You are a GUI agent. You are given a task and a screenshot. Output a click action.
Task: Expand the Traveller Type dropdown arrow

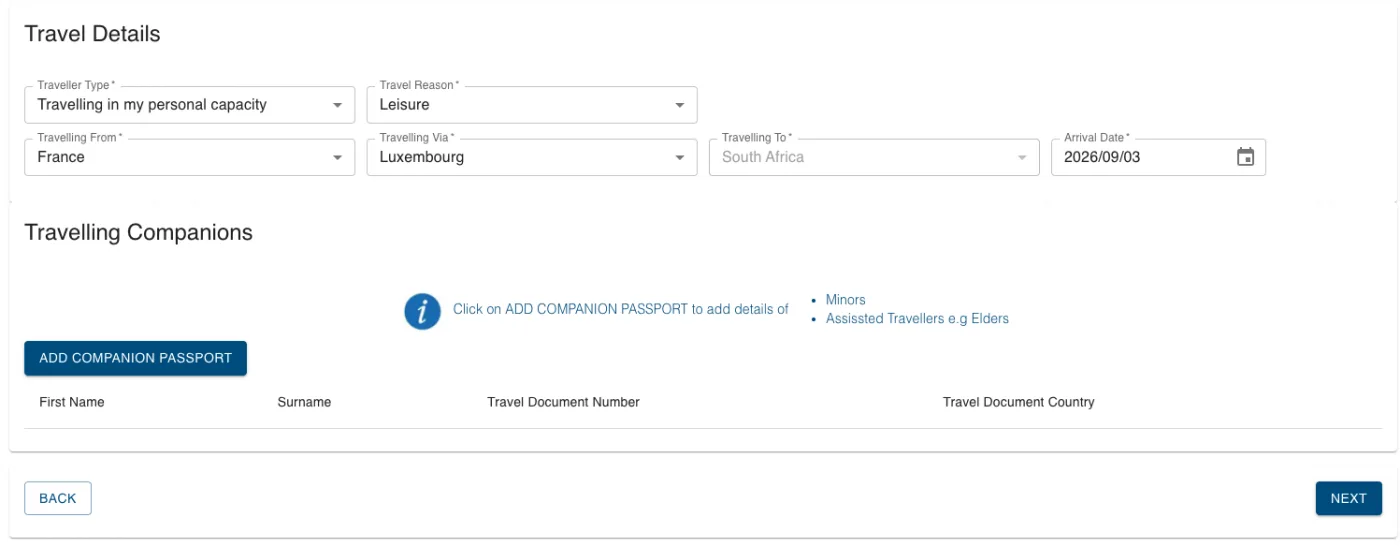[x=337, y=105]
